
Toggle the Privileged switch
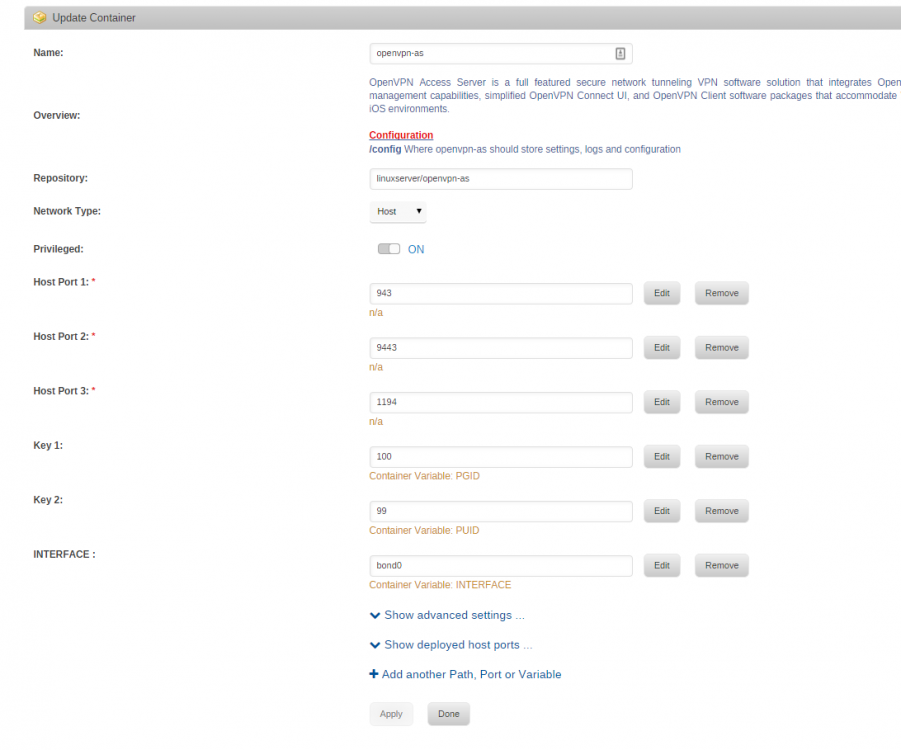pyautogui.click(x=388, y=249)
